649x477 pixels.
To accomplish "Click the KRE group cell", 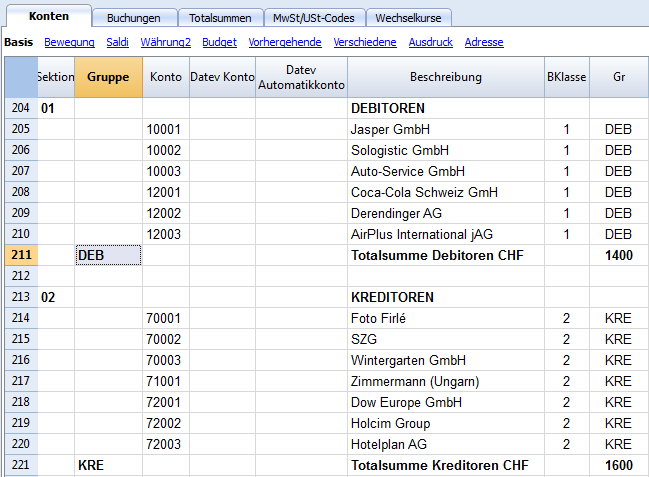I will click(108, 465).
